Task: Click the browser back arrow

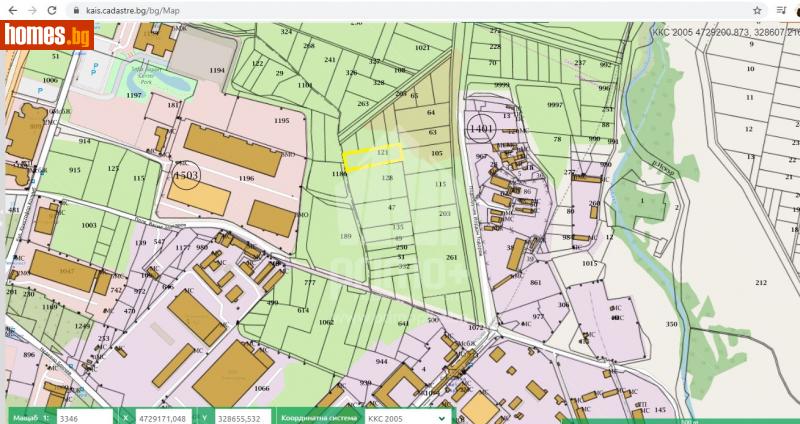Action: [11, 9]
